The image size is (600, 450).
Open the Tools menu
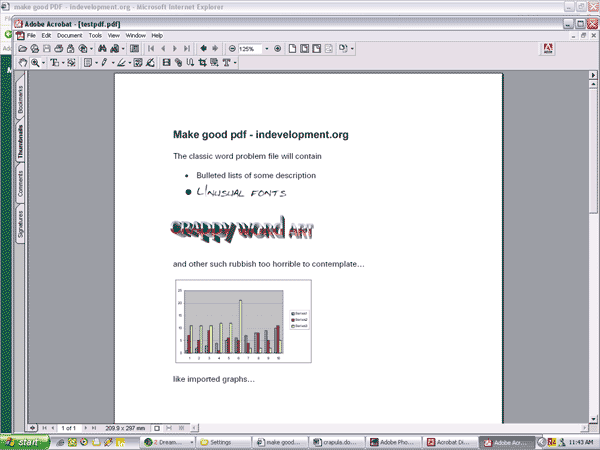click(x=95, y=36)
